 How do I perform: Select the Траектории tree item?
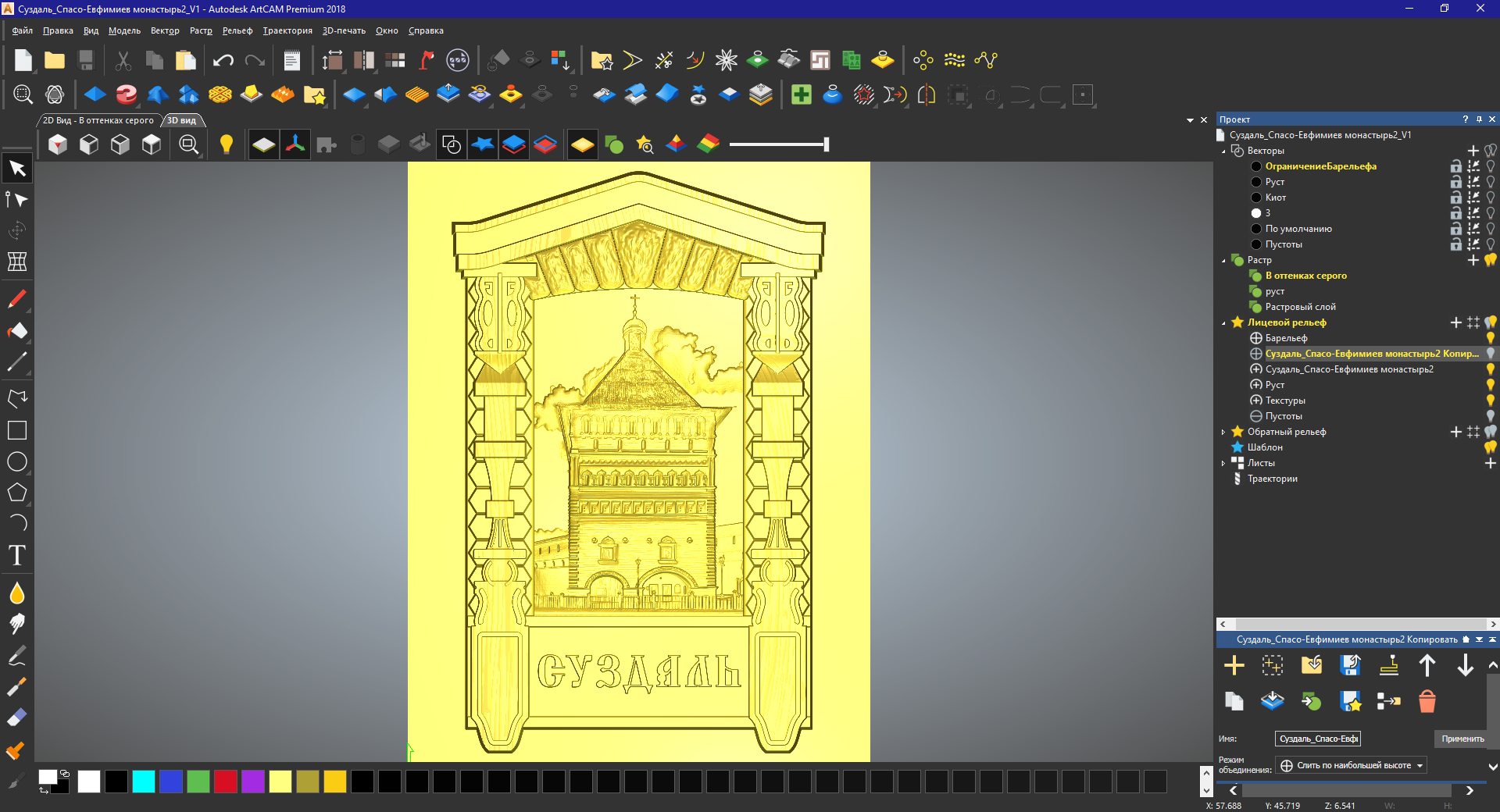pos(1272,479)
